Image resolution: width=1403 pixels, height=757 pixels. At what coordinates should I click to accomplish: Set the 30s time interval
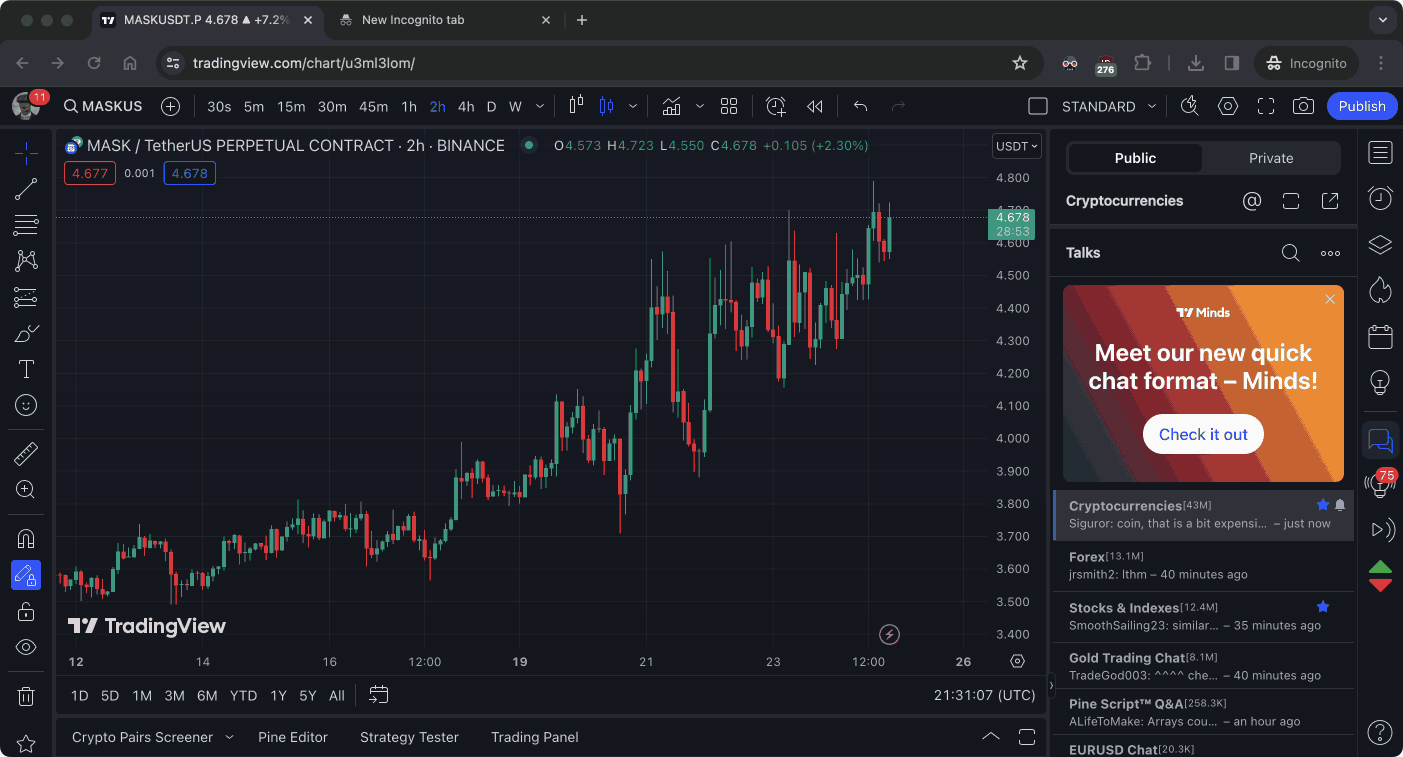click(x=219, y=106)
